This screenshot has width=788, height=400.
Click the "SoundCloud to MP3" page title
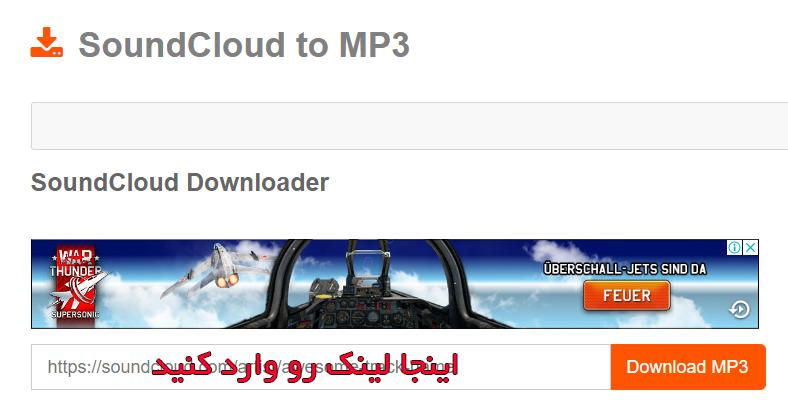pyautogui.click(x=244, y=45)
